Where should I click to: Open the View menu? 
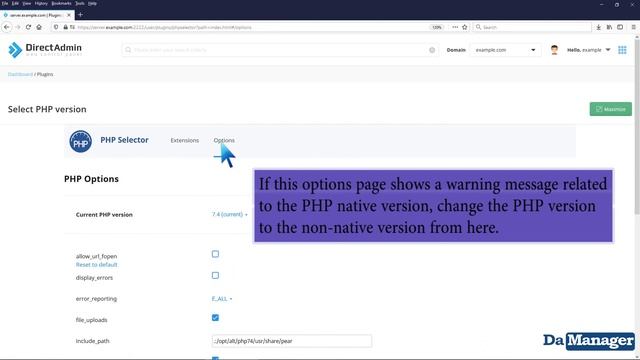click(27, 3)
